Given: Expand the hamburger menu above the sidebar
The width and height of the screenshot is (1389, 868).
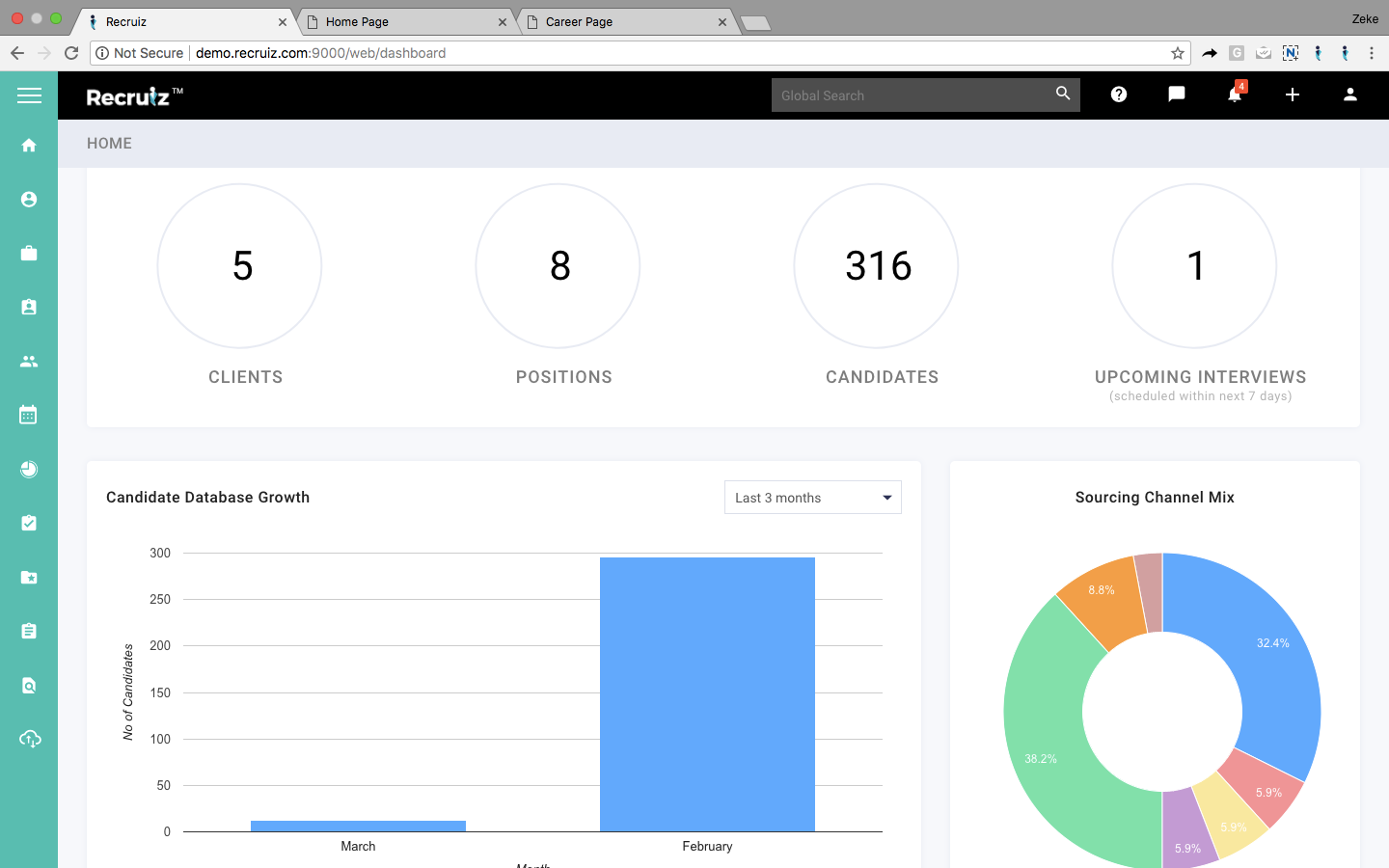Looking at the screenshot, I should 29,95.
